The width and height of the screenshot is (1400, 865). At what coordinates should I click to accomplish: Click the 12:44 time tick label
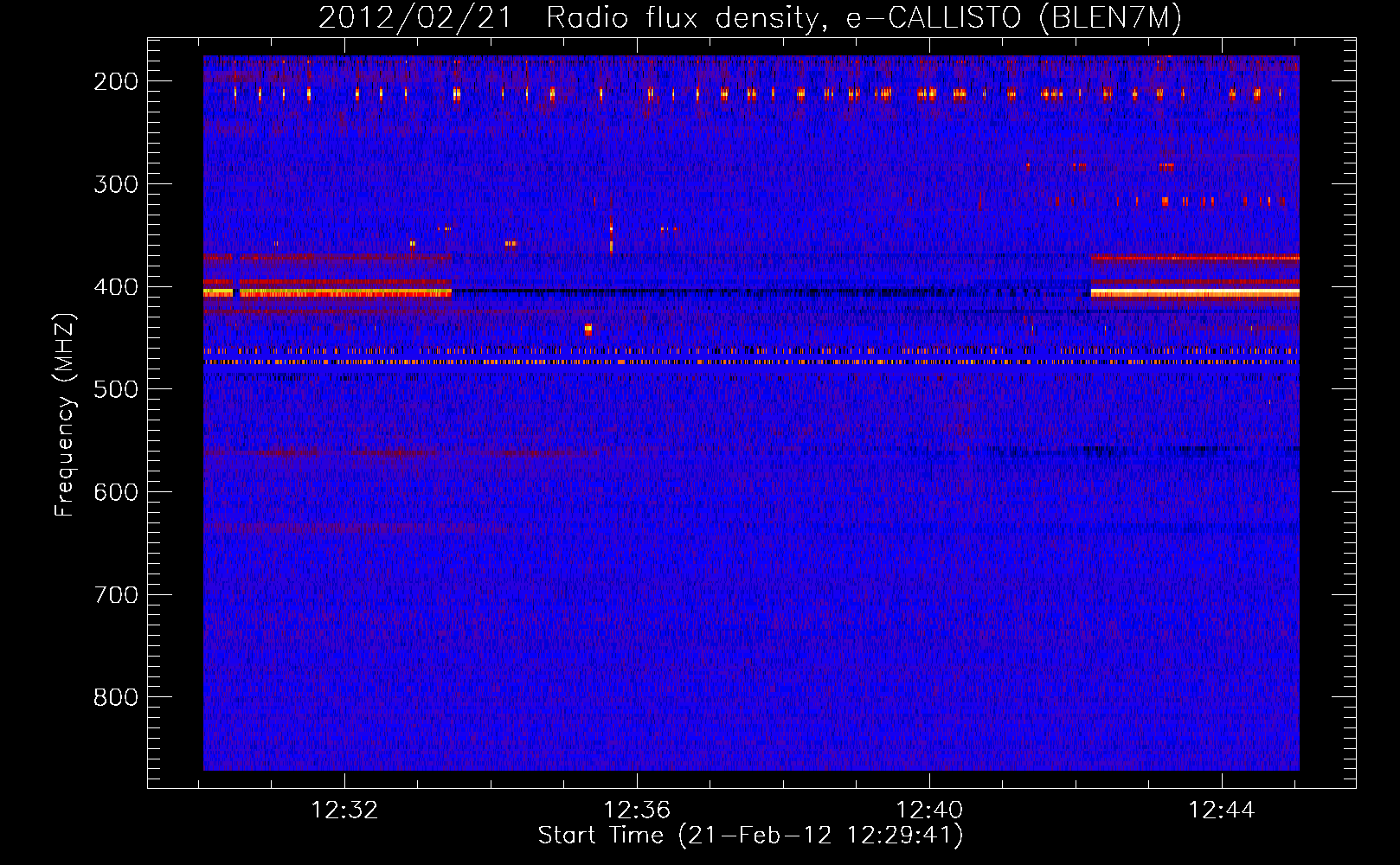[x=1222, y=811]
